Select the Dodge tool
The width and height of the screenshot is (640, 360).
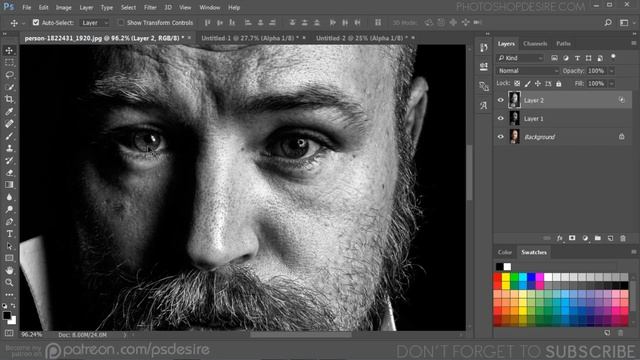tap(9, 209)
